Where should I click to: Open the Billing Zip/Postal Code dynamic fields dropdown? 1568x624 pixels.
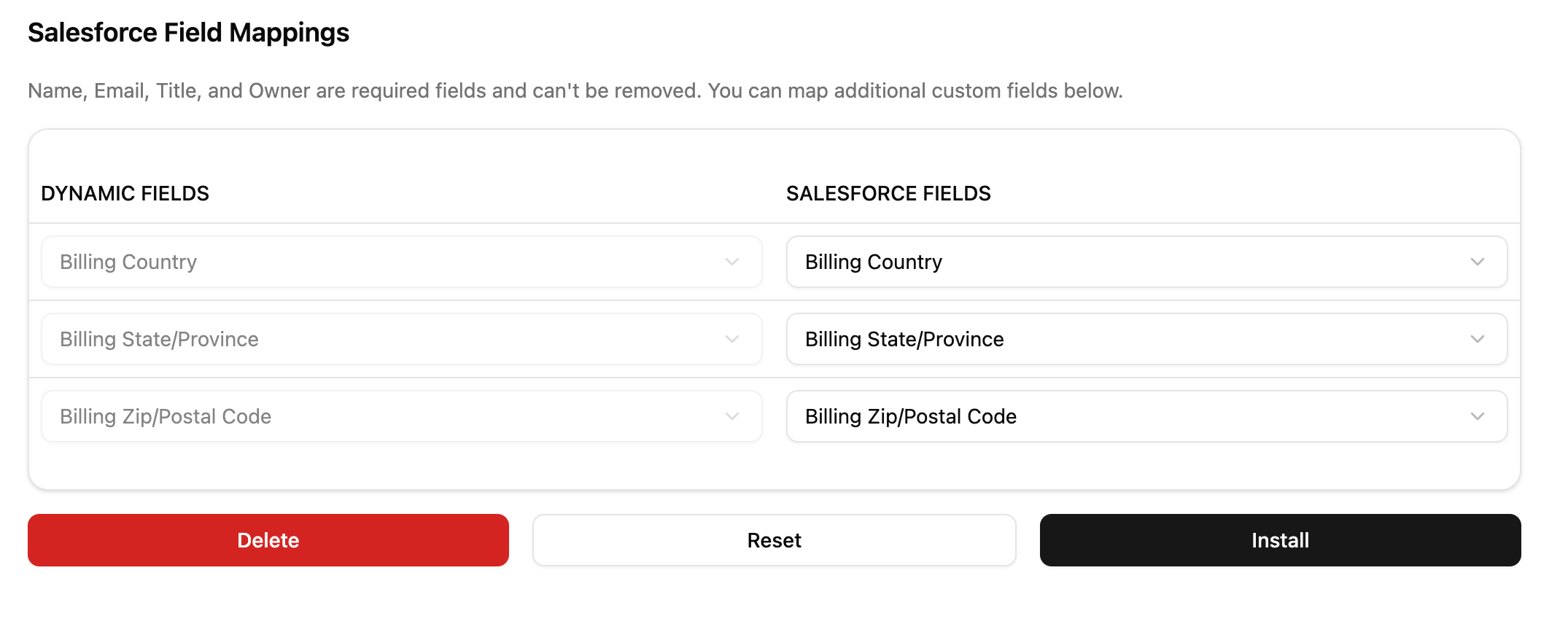pyautogui.click(x=401, y=416)
